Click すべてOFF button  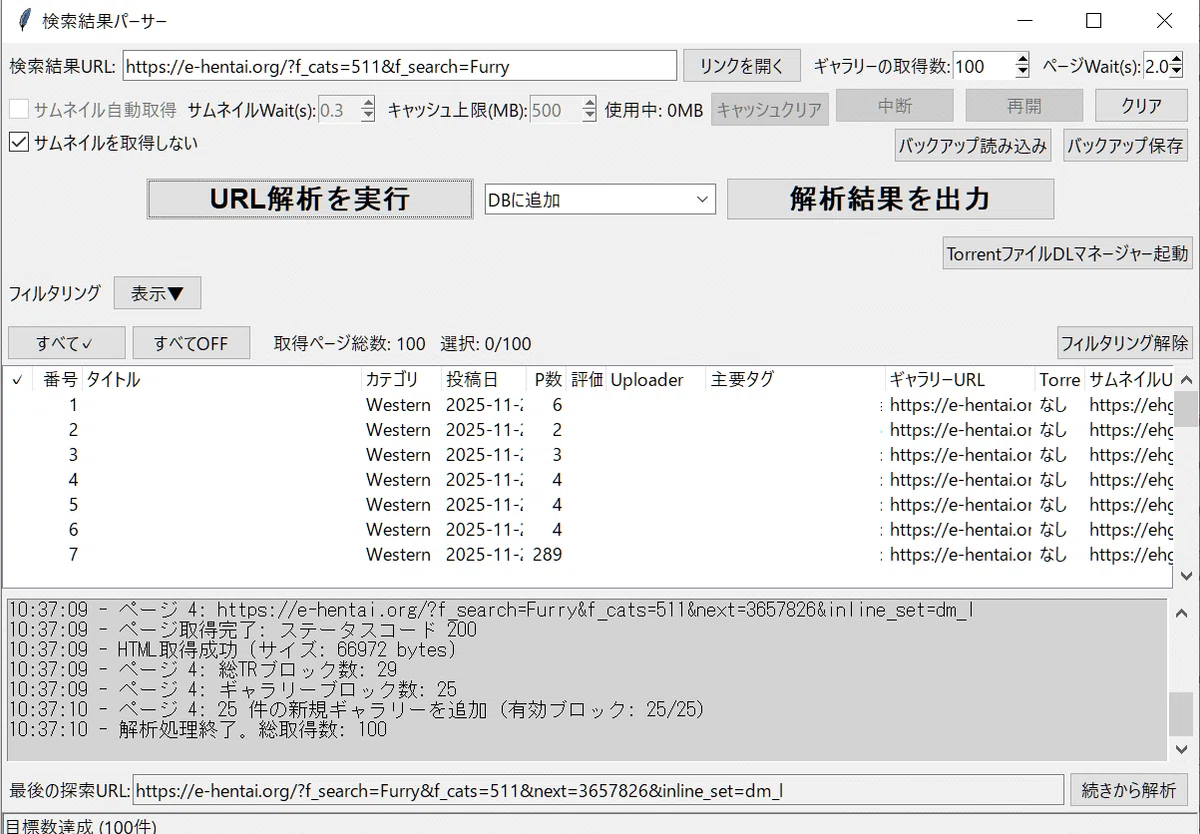[x=191, y=343]
